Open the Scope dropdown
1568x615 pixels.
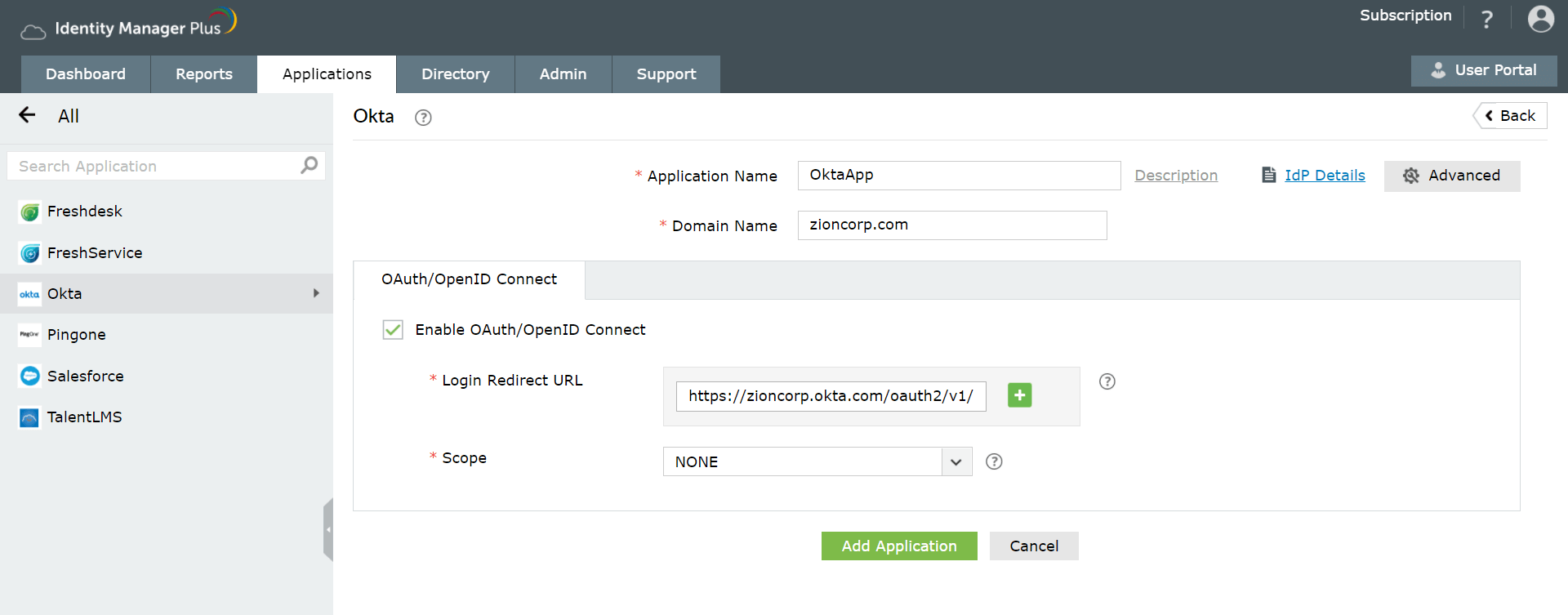pos(955,461)
